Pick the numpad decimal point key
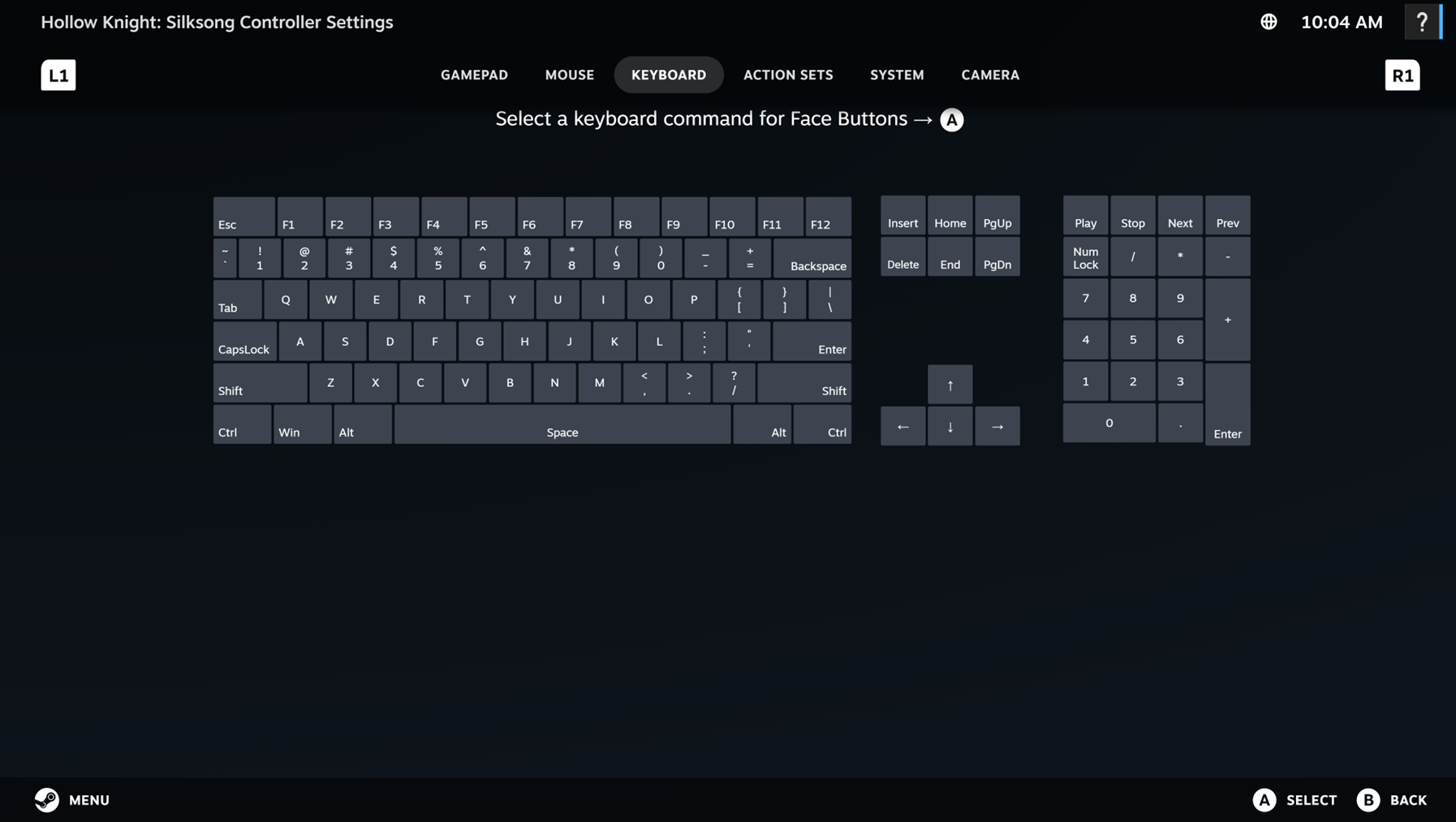The height and width of the screenshot is (822, 1456). [x=1180, y=423]
